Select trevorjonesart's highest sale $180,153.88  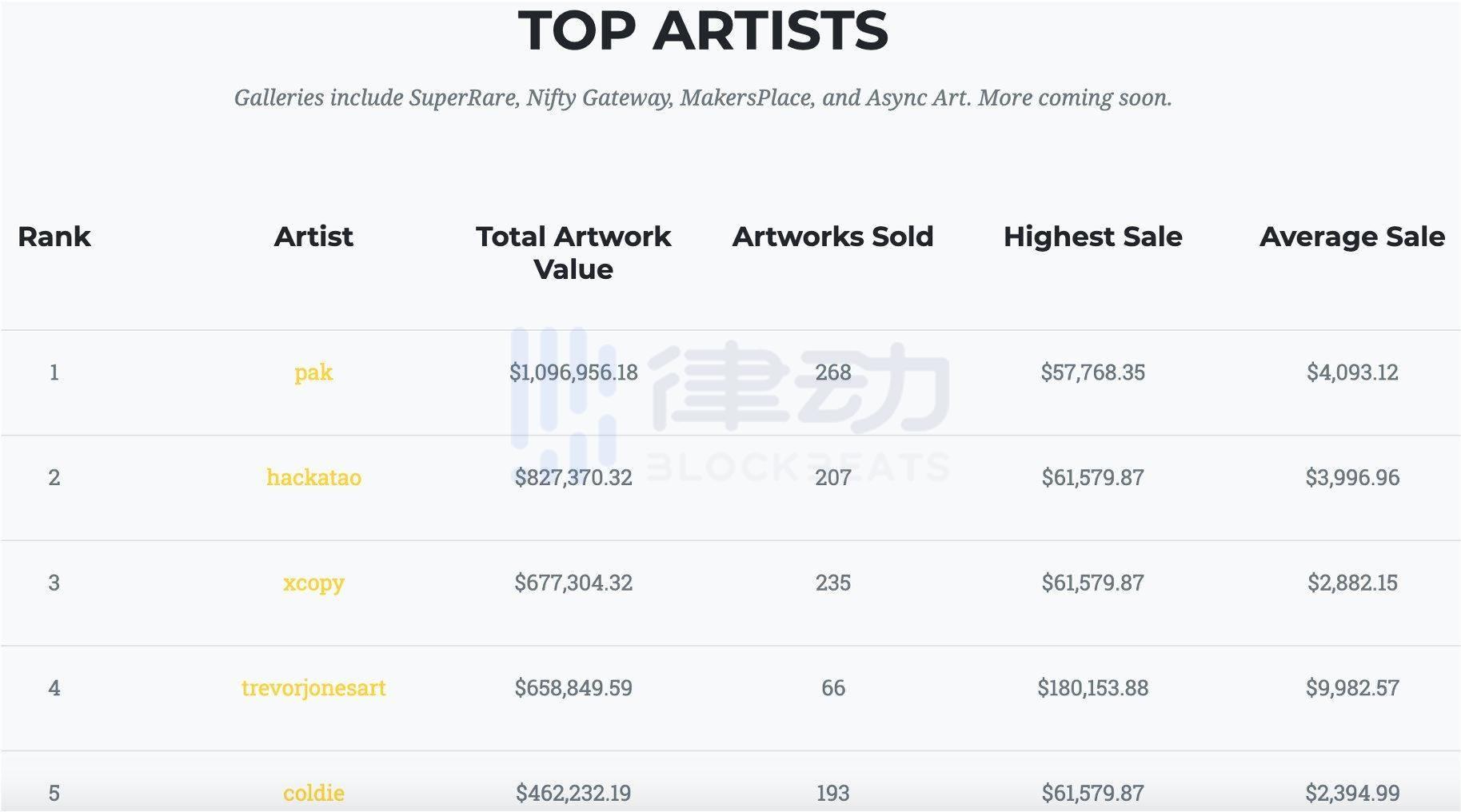click(1092, 687)
